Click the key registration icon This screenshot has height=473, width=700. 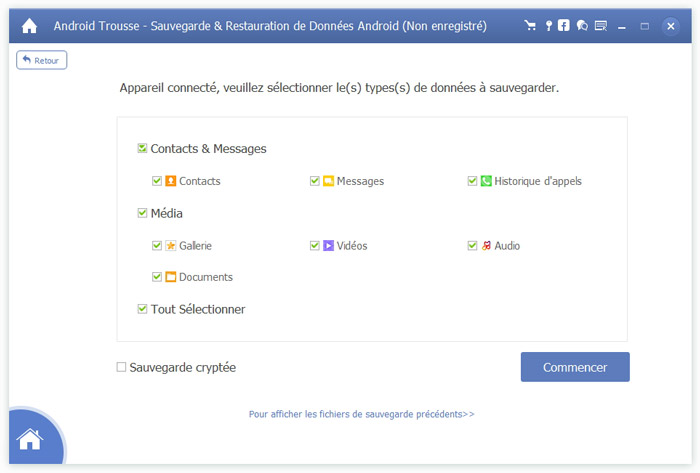(548, 25)
